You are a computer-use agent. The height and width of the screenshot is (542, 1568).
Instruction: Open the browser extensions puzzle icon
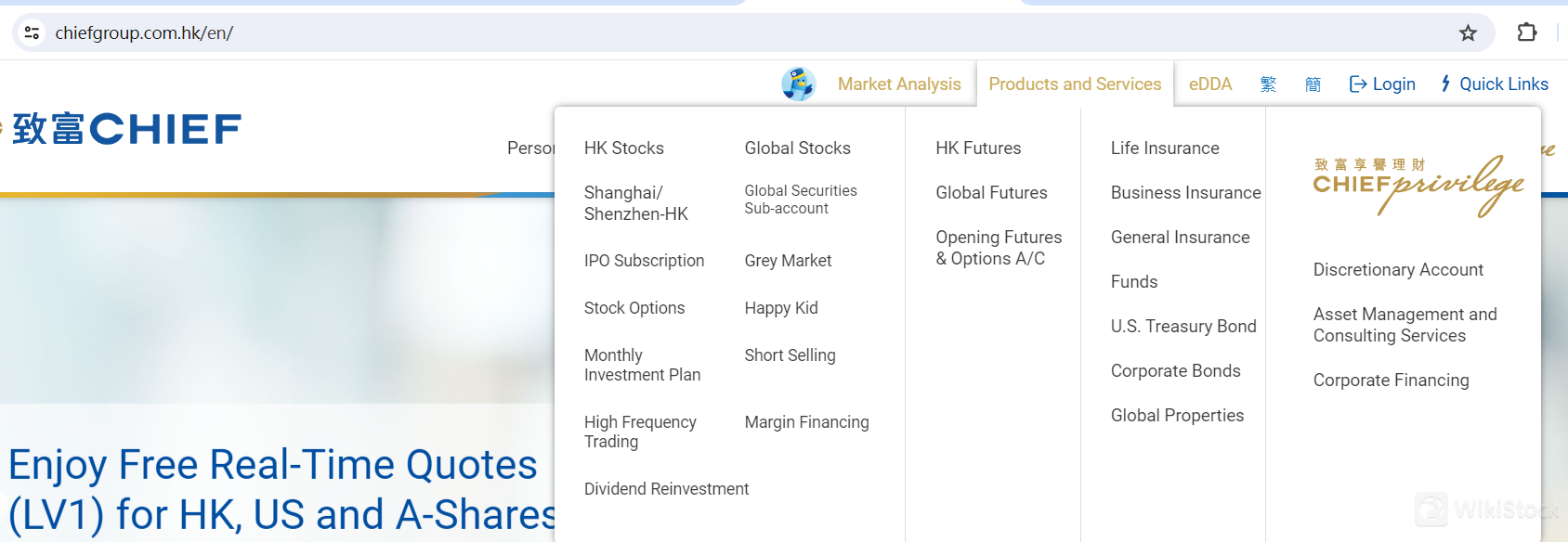1526,32
